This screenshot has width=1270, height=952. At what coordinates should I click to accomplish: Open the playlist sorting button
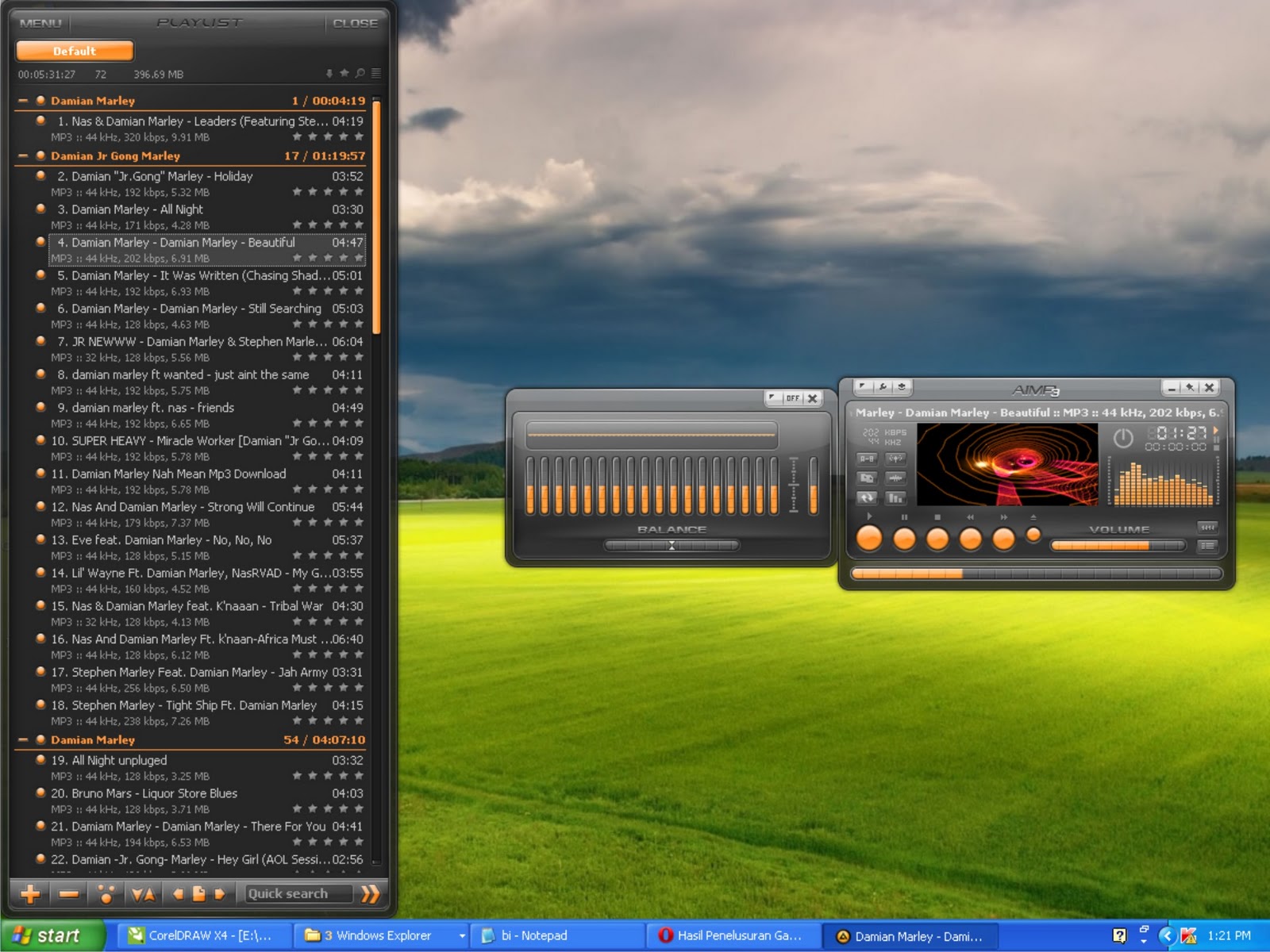[x=143, y=894]
